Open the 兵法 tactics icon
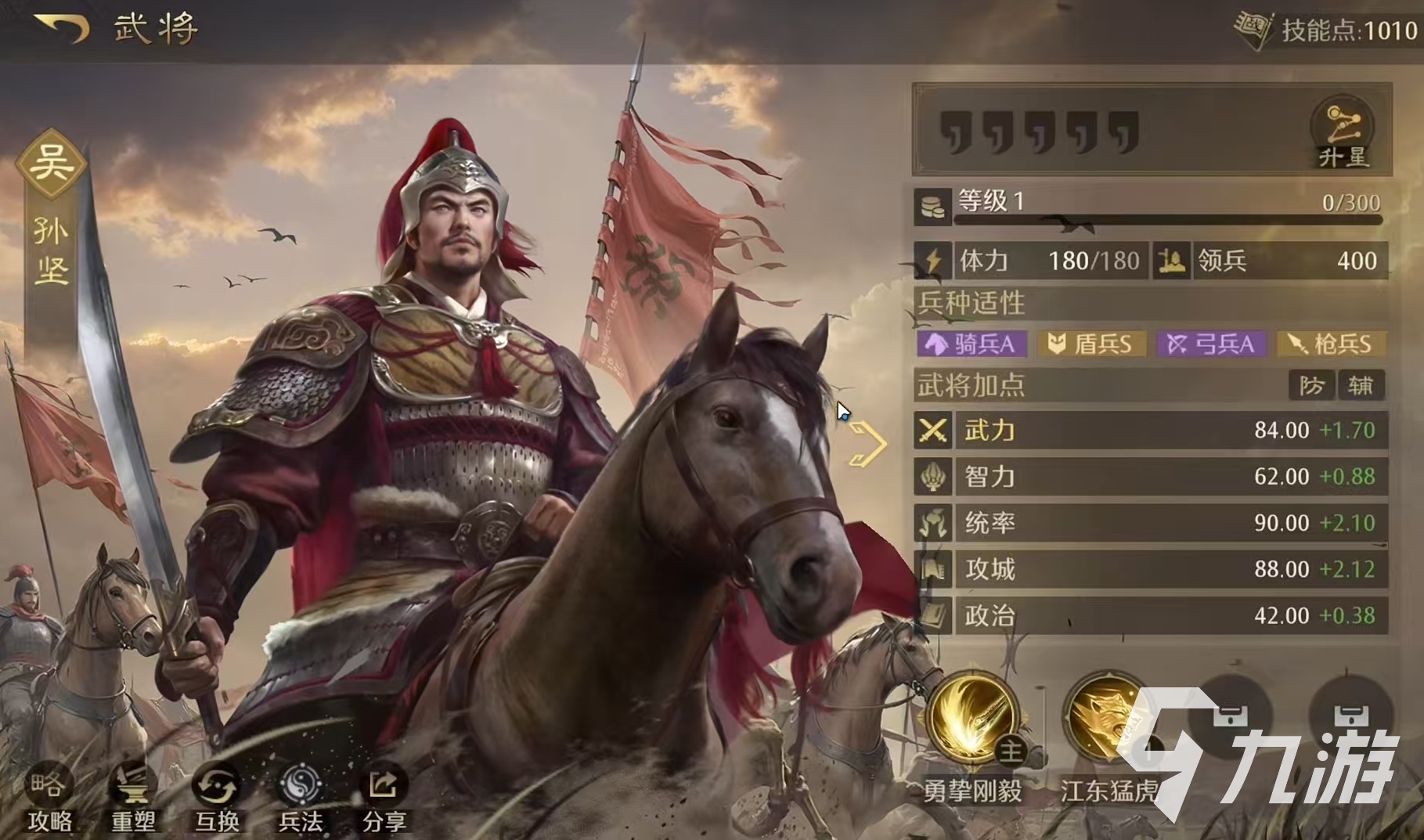 [301, 785]
